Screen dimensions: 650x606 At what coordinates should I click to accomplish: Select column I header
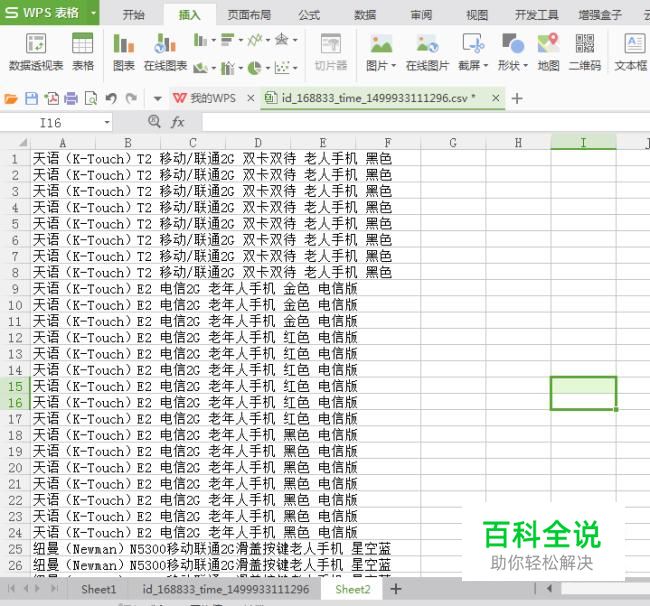(x=583, y=143)
